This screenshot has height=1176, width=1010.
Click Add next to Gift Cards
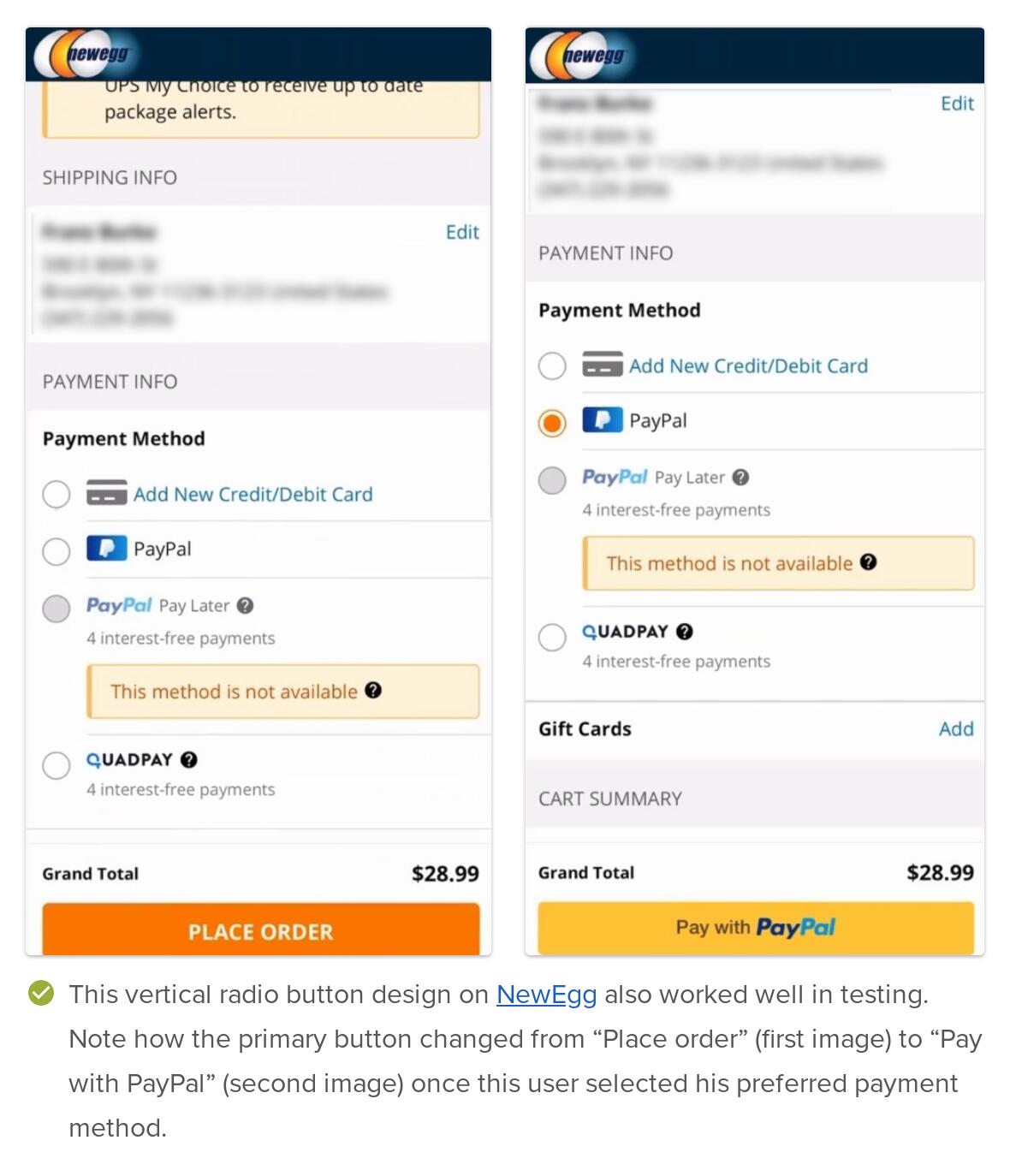pos(956,728)
